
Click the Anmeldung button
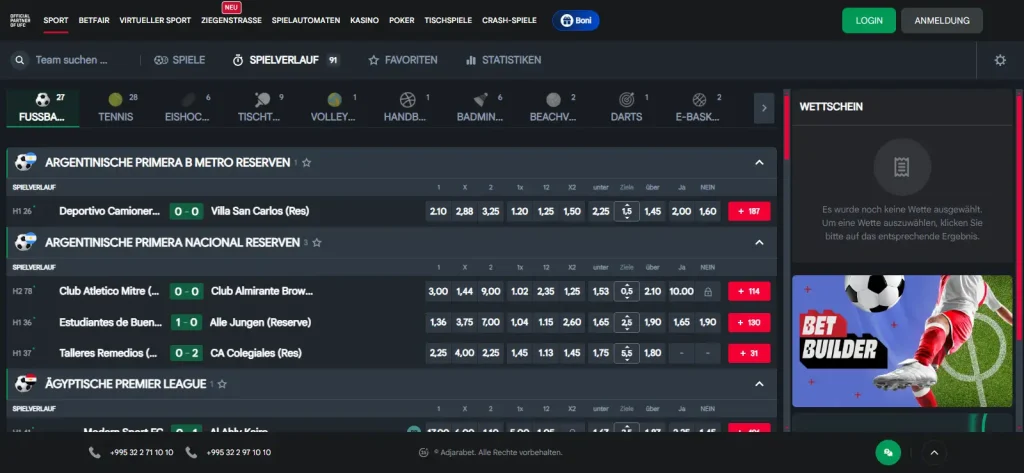942,20
